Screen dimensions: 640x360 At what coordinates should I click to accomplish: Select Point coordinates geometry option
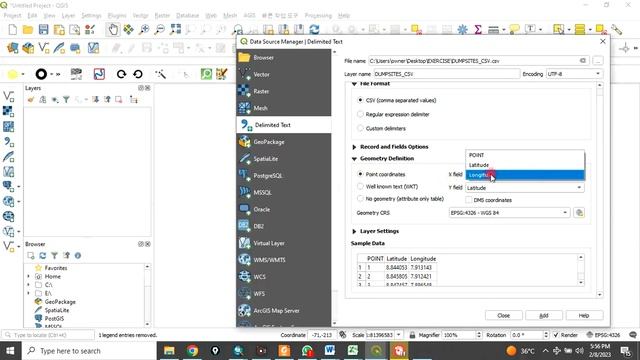point(360,174)
